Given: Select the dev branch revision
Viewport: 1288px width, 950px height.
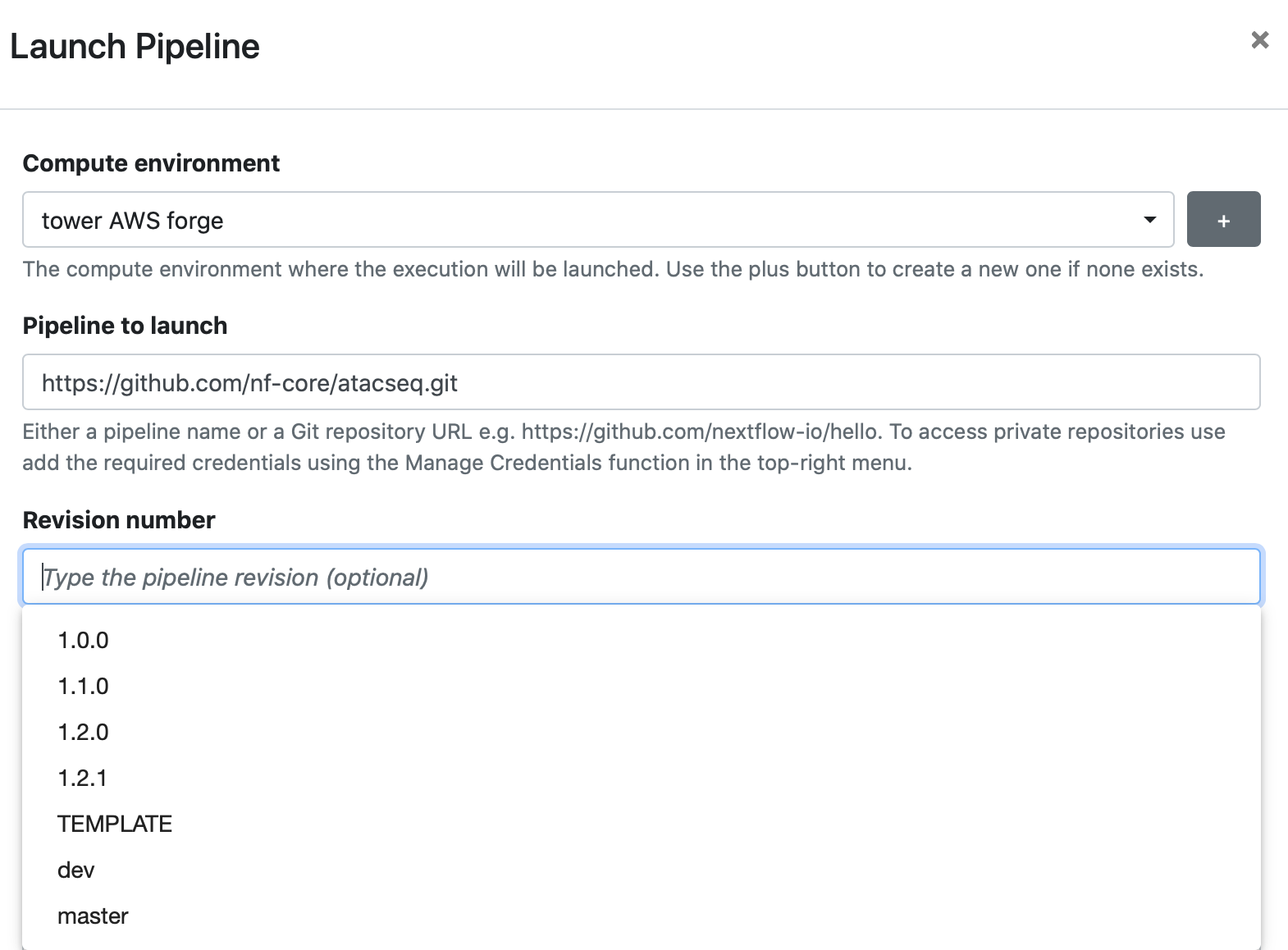Looking at the screenshot, I should 76,870.
